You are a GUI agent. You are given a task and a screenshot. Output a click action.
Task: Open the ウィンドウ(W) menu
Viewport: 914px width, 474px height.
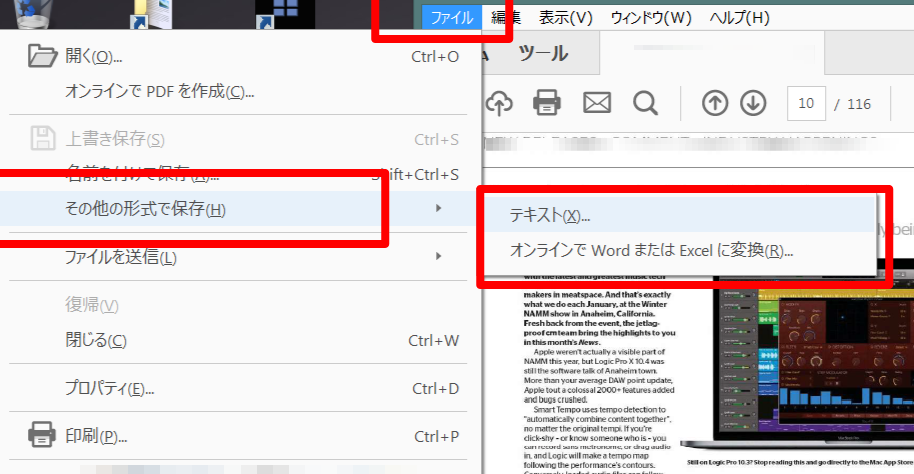click(x=651, y=17)
